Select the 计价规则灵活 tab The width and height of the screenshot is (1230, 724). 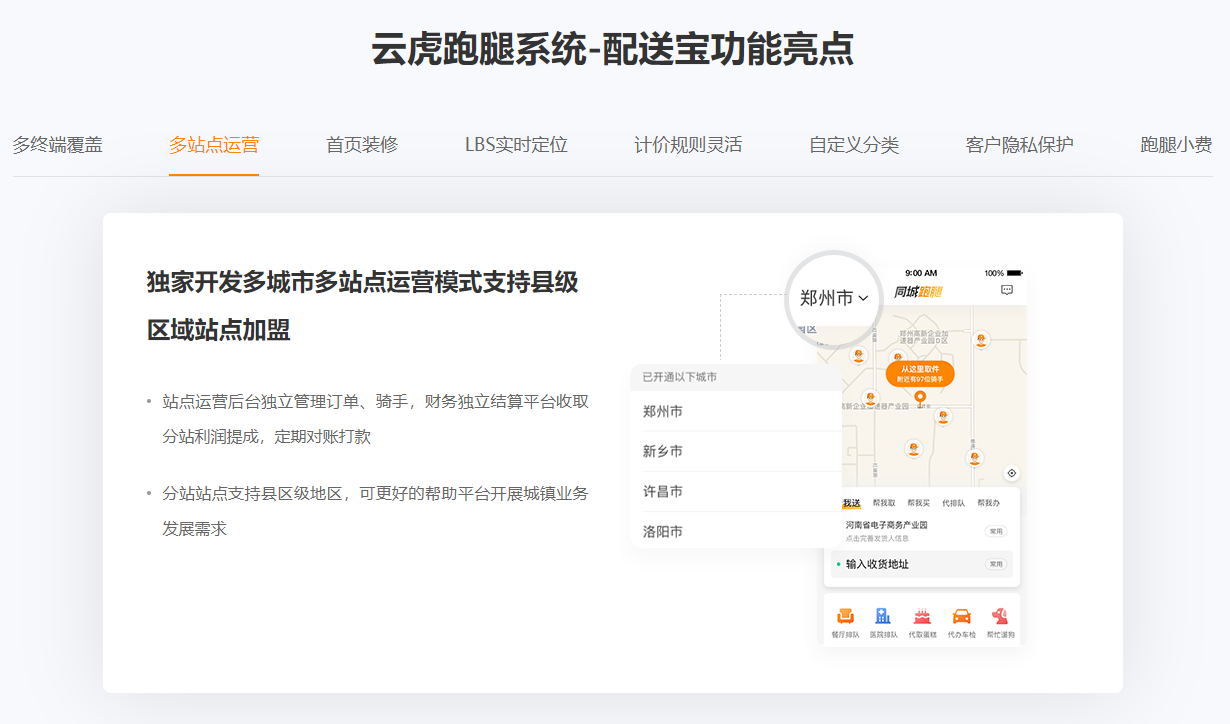tap(688, 145)
